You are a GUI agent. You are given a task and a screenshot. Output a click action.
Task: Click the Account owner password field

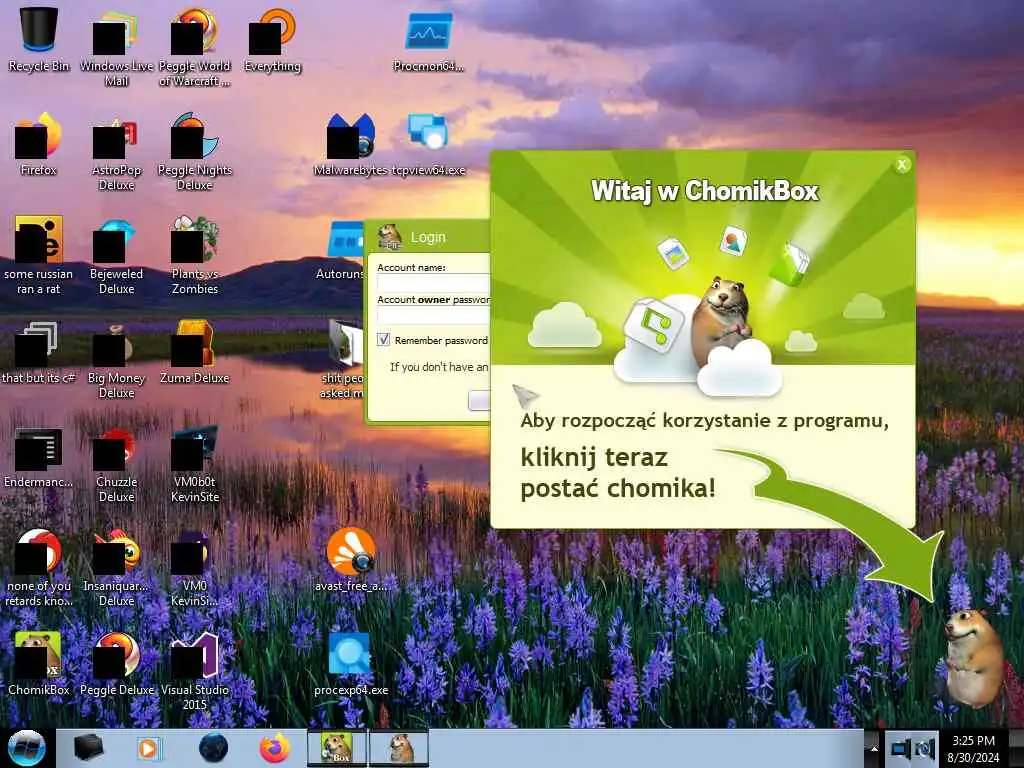(x=433, y=315)
